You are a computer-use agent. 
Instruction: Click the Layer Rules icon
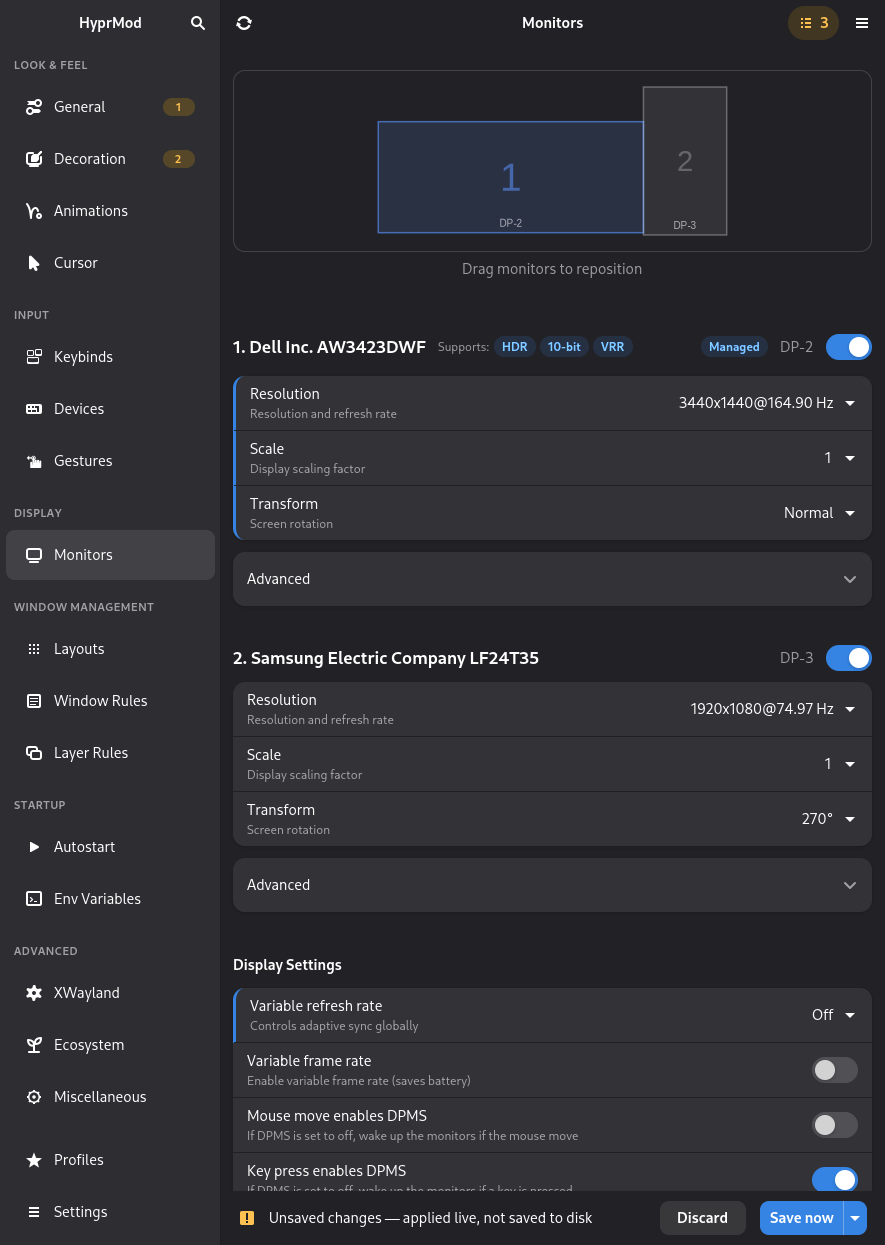click(x=34, y=753)
